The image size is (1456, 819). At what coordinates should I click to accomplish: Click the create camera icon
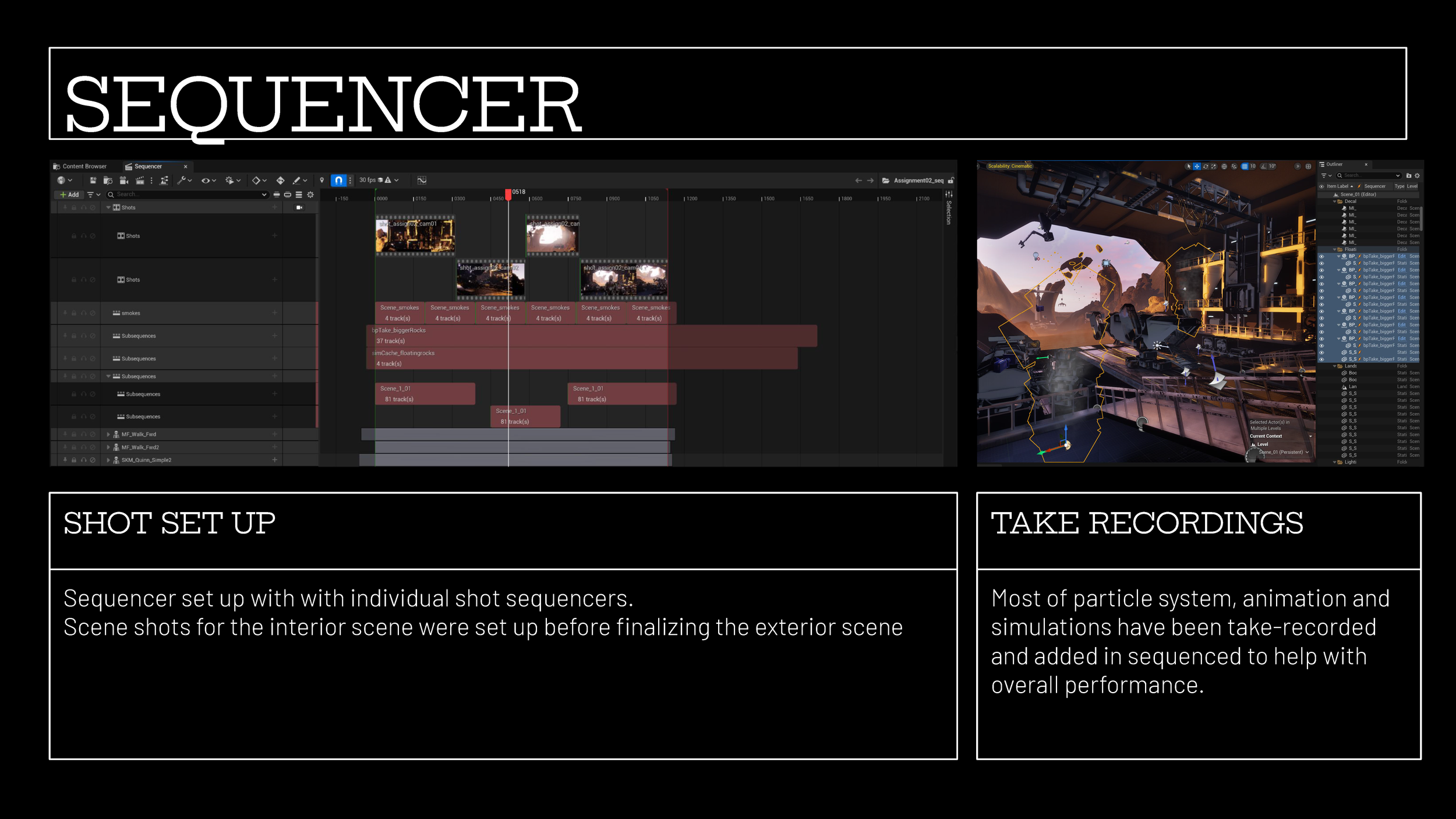tap(123, 181)
